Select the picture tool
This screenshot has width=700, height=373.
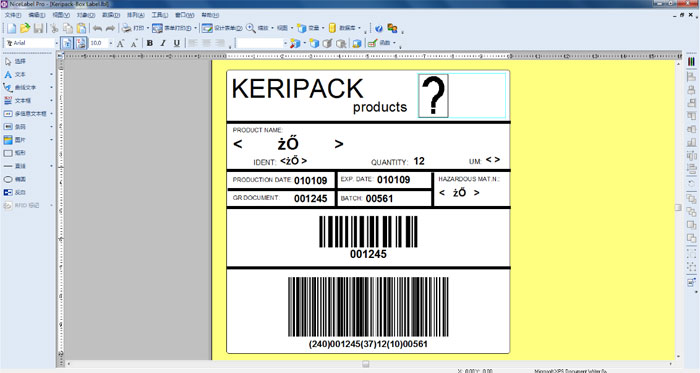pyautogui.click(x=15, y=140)
